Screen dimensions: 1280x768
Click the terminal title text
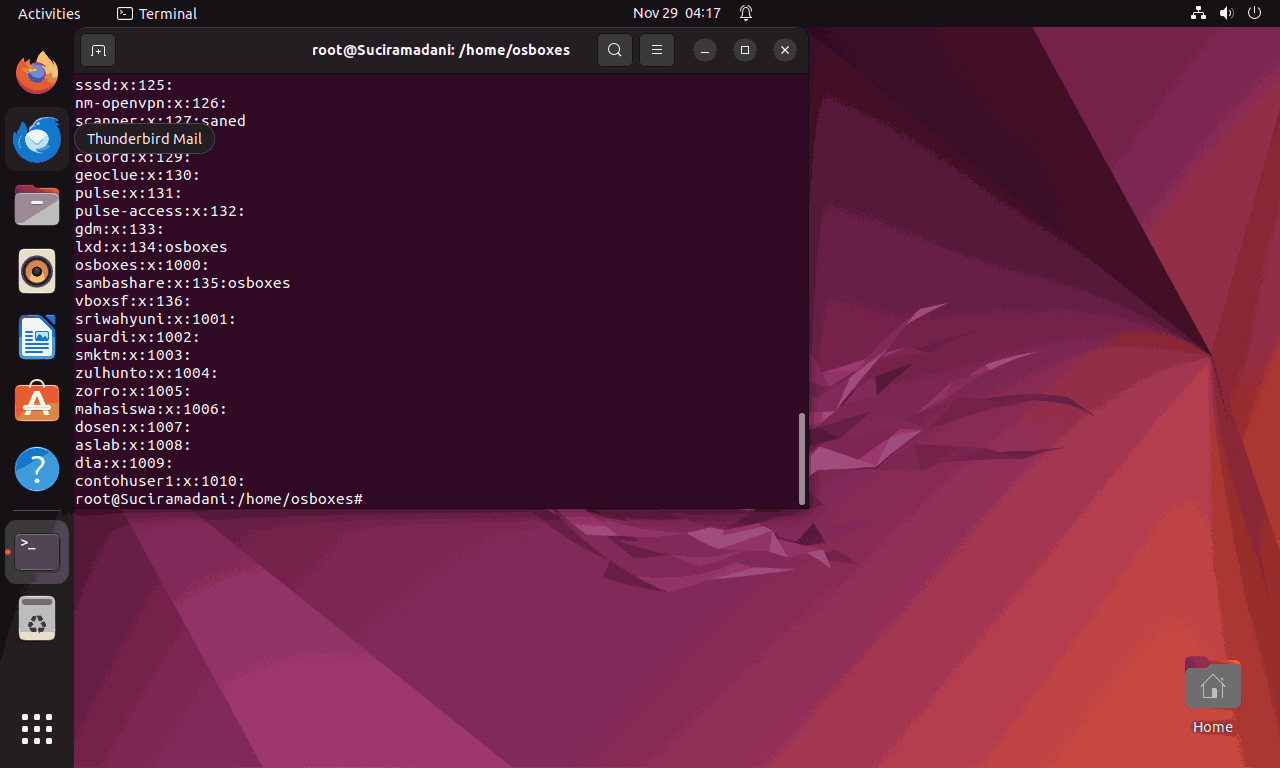point(441,50)
